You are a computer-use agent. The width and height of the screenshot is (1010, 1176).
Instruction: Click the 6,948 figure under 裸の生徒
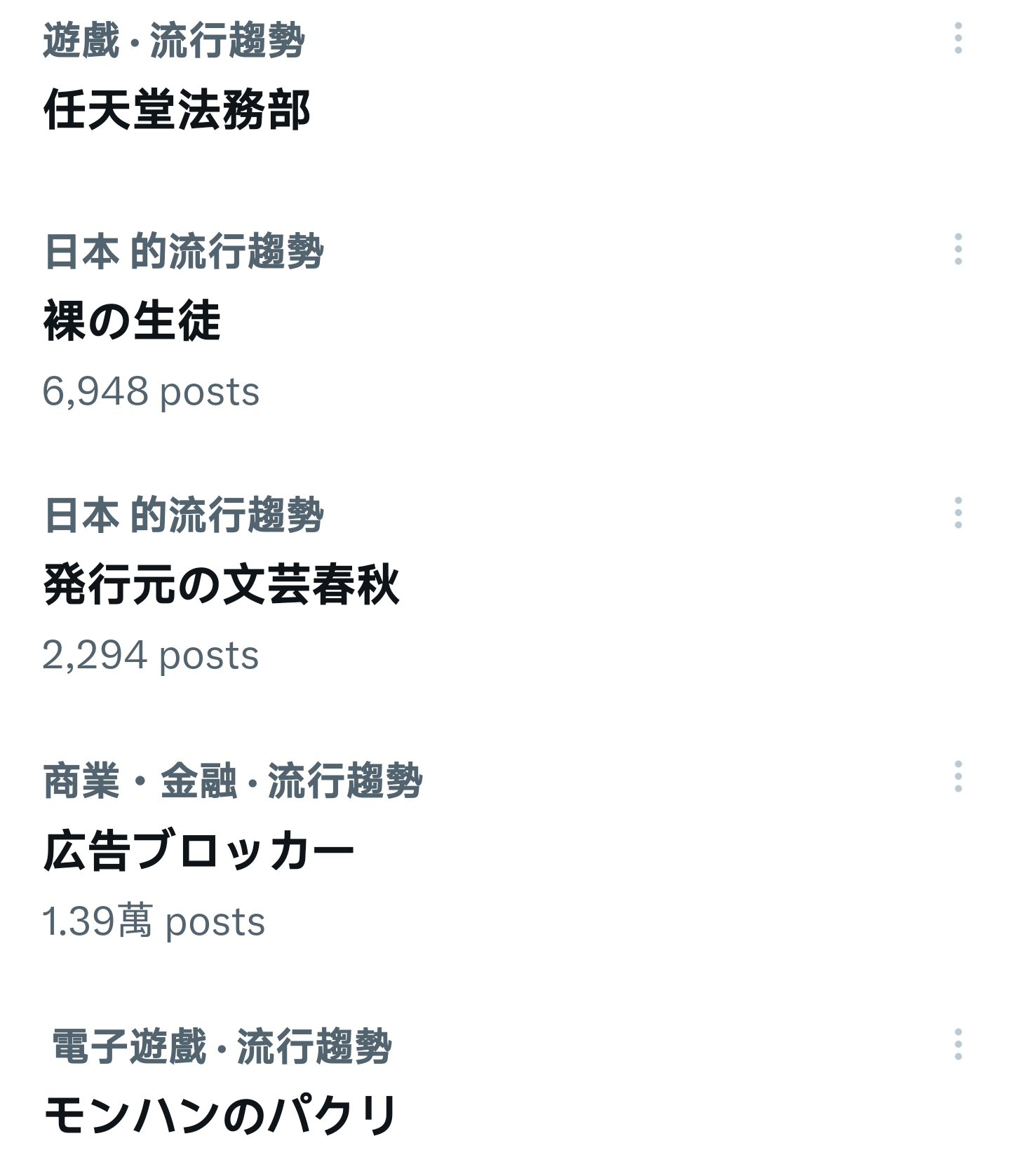pos(95,391)
